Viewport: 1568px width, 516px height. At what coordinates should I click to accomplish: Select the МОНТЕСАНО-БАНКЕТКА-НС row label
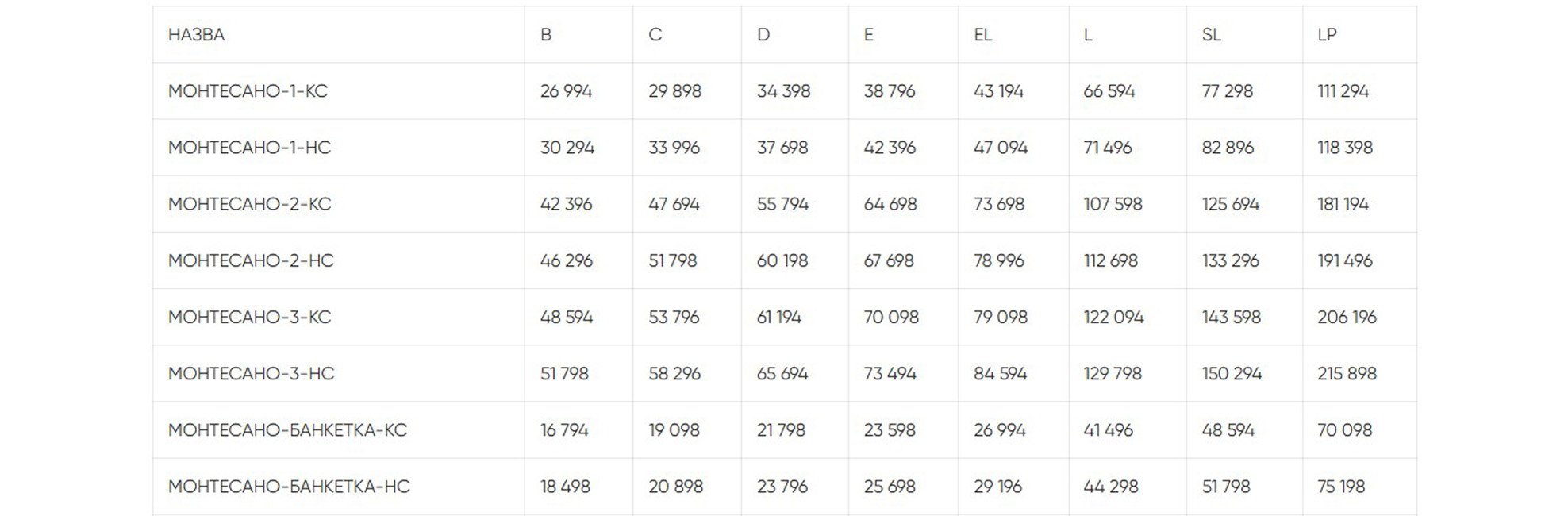point(289,487)
